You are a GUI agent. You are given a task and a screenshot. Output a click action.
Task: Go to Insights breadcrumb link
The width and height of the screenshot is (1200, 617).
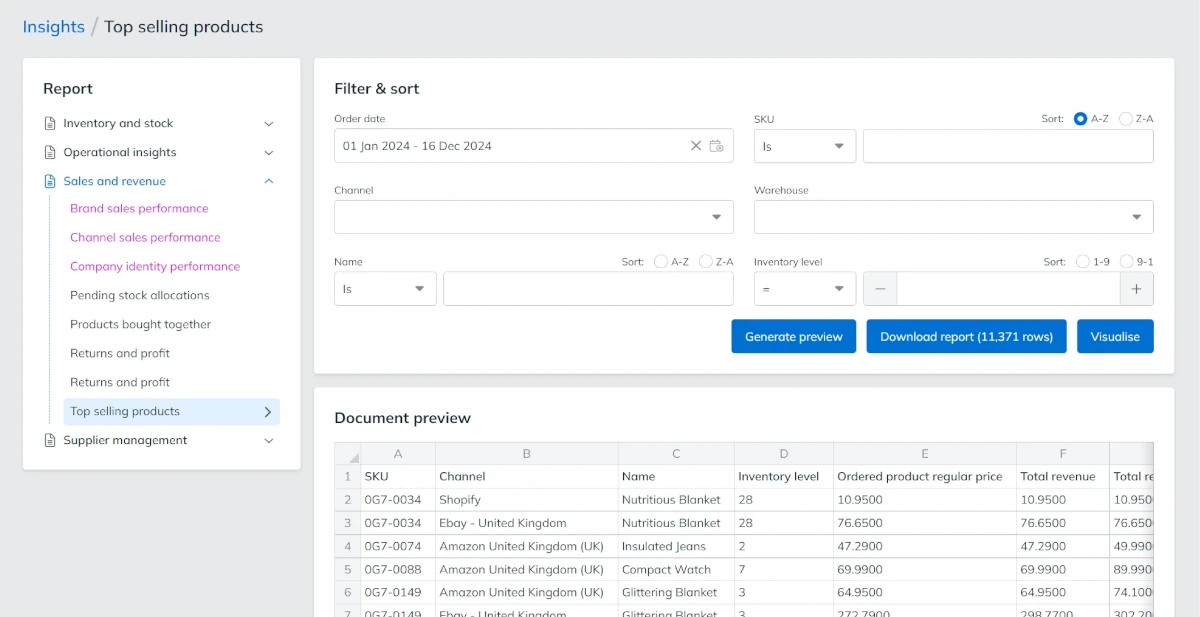coord(54,27)
